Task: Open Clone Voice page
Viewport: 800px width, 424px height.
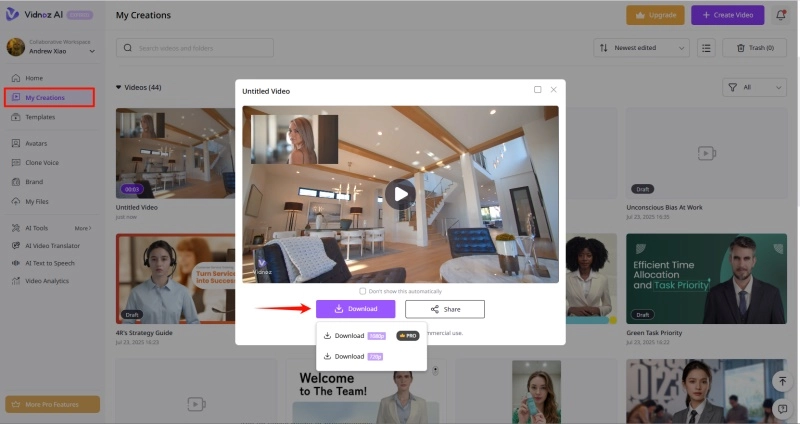Action: tap(42, 163)
